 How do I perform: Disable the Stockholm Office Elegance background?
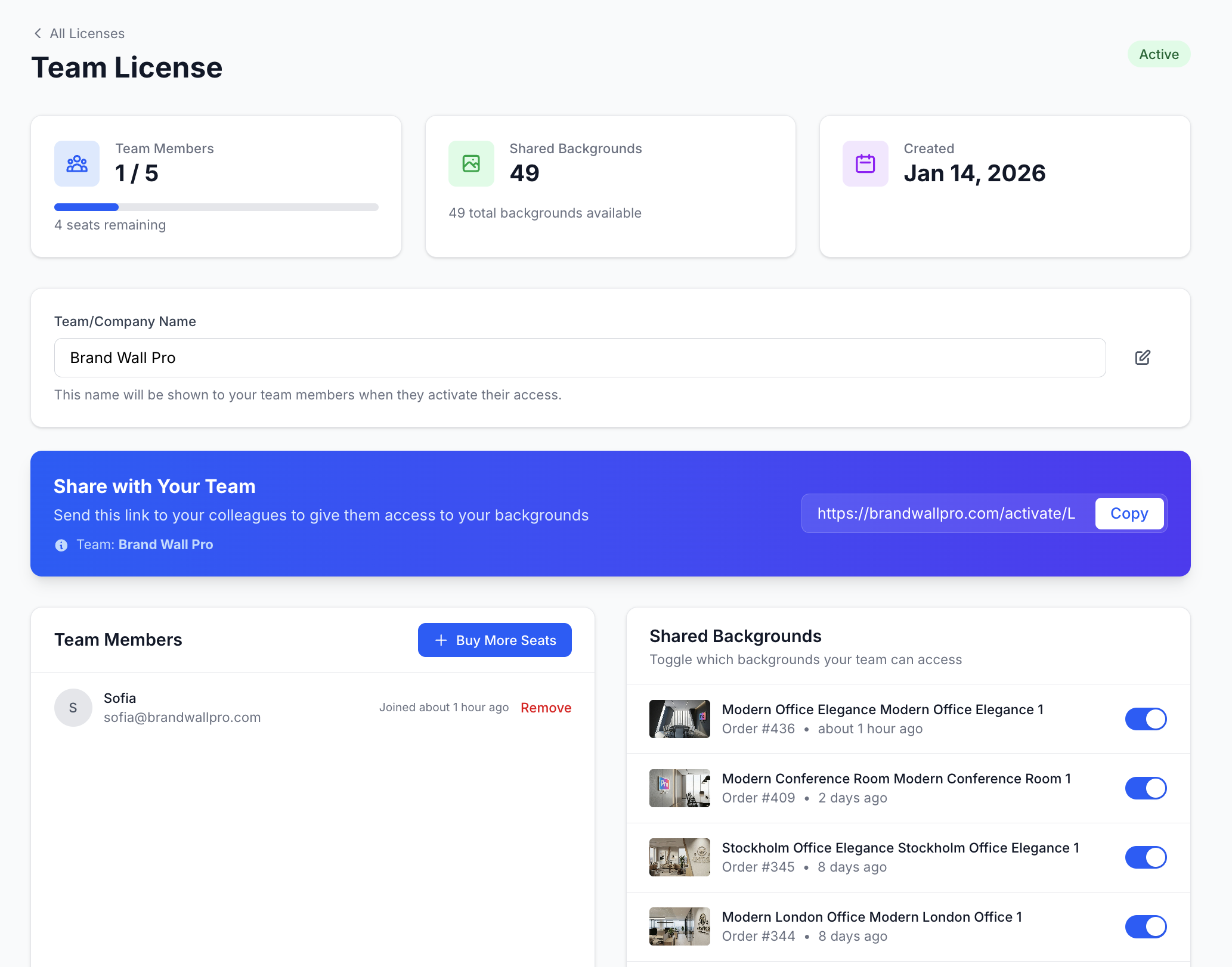(1146, 857)
